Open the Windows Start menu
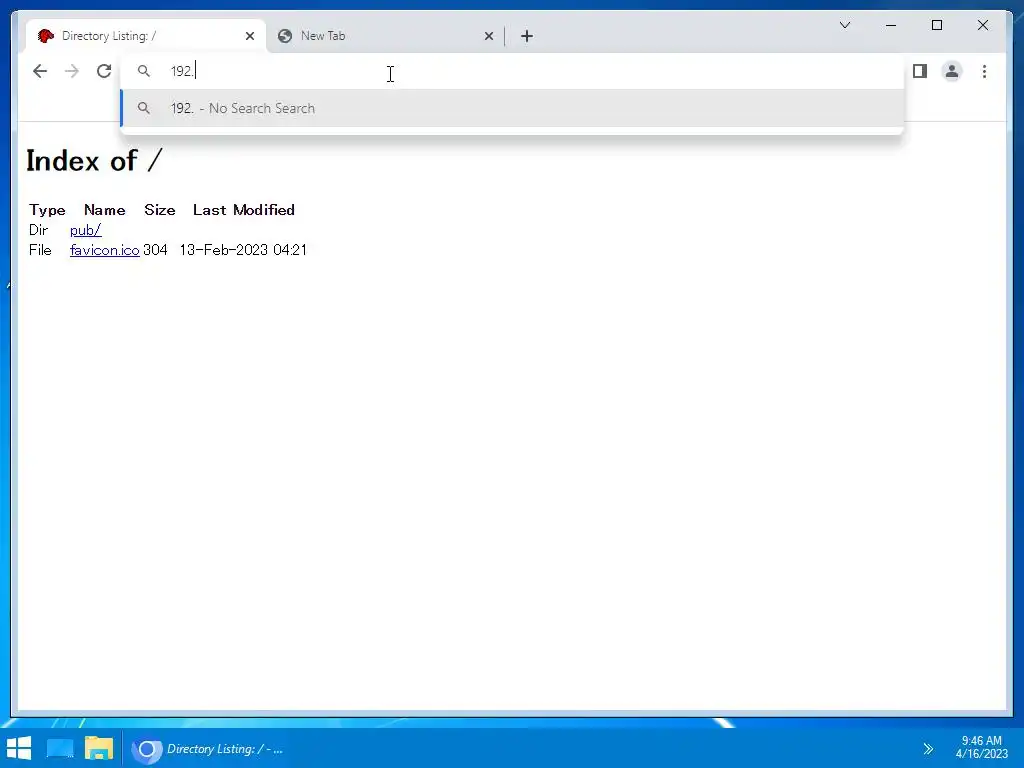 tap(19, 749)
